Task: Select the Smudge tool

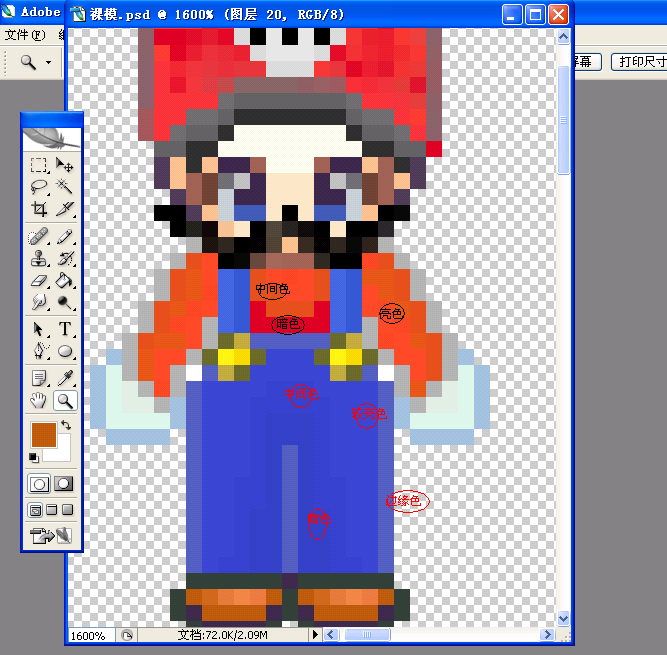Action: tap(39, 302)
